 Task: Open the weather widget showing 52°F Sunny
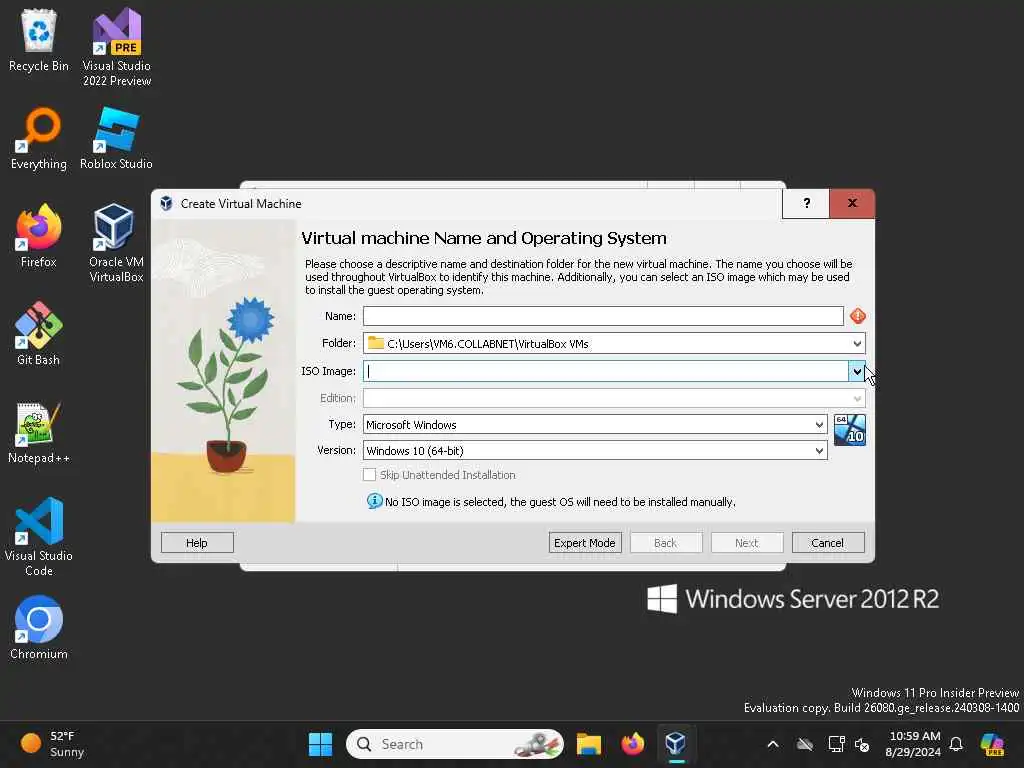coord(54,744)
